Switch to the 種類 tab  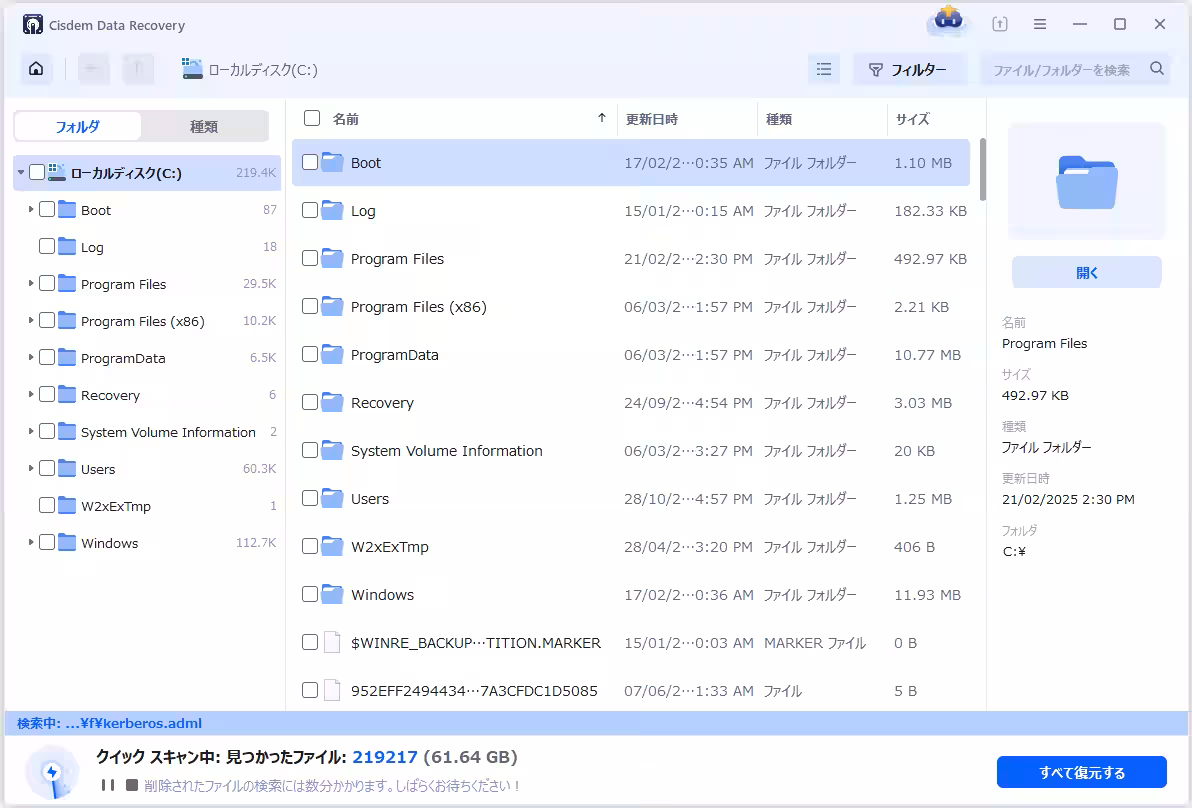[x=204, y=126]
